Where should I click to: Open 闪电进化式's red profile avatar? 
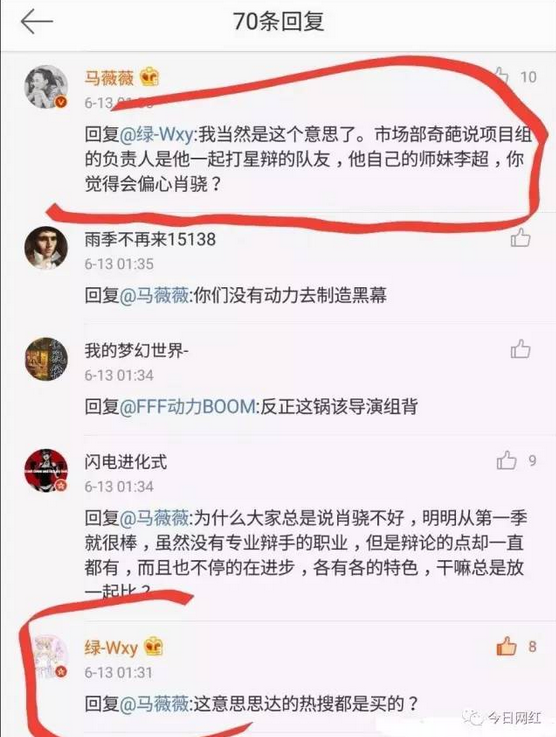tap(46, 470)
